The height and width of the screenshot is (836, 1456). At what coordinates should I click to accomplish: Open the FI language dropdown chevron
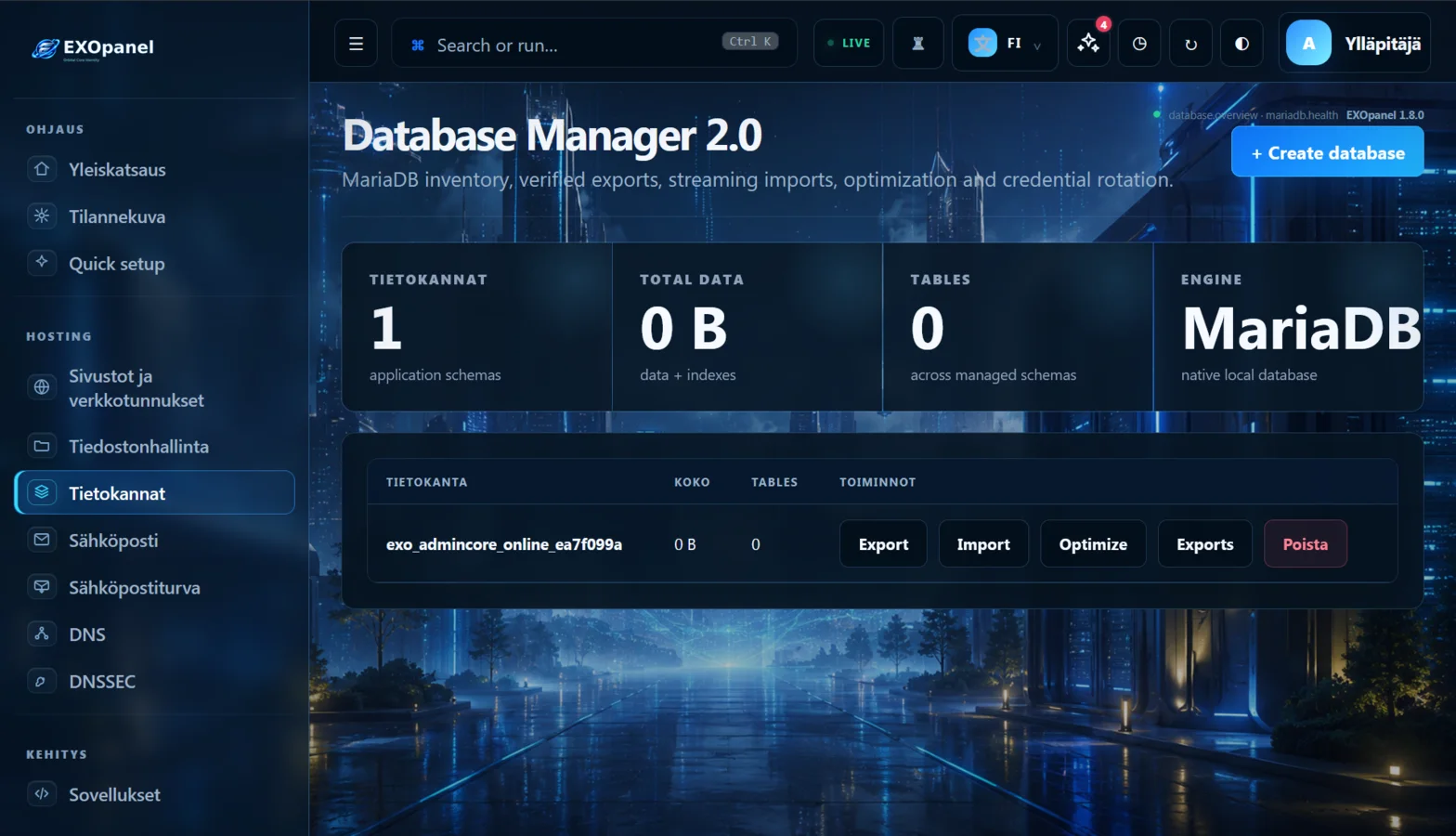click(x=1037, y=46)
